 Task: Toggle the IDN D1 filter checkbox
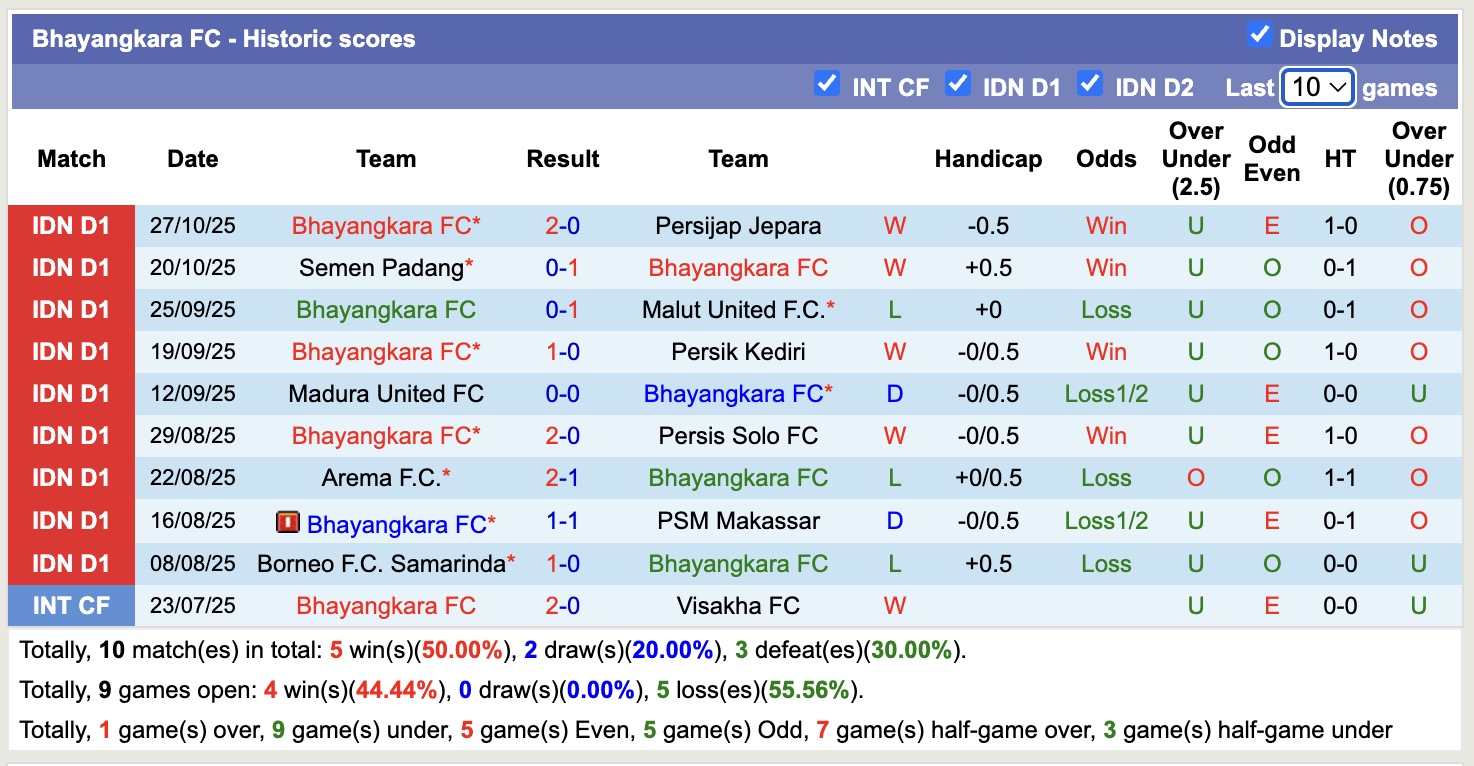click(x=958, y=85)
